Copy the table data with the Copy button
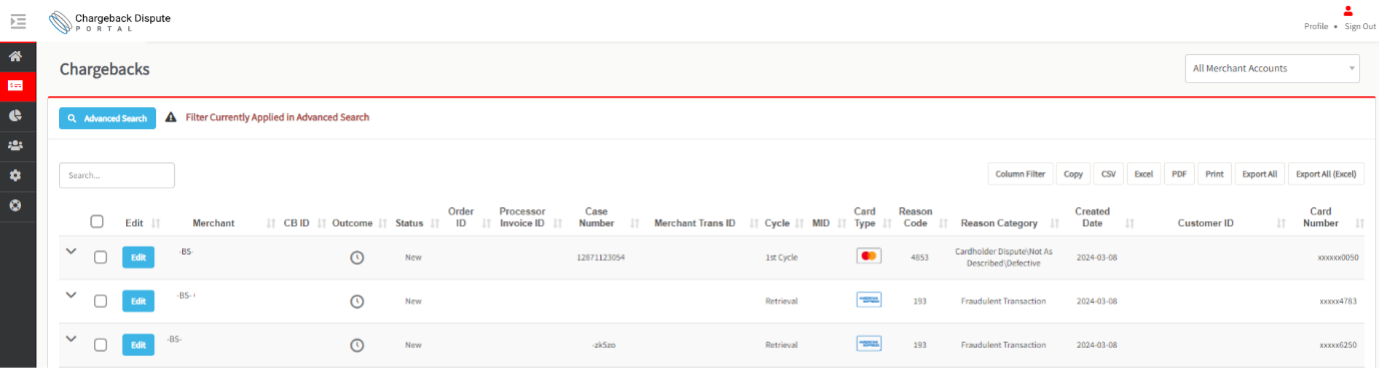The height and width of the screenshot is (372, 1384). coord(1073,174)
